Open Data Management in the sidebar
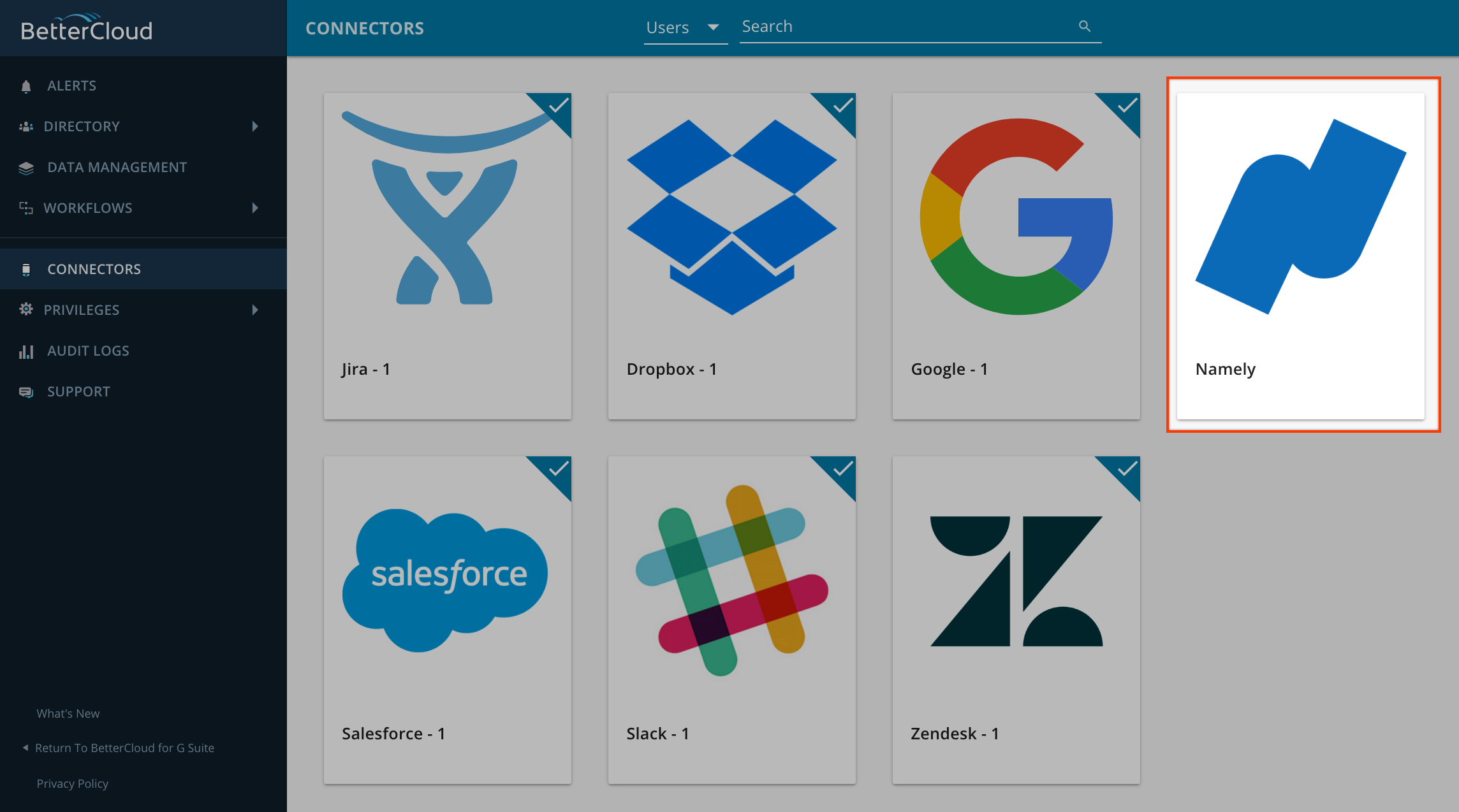 (143, 167)
